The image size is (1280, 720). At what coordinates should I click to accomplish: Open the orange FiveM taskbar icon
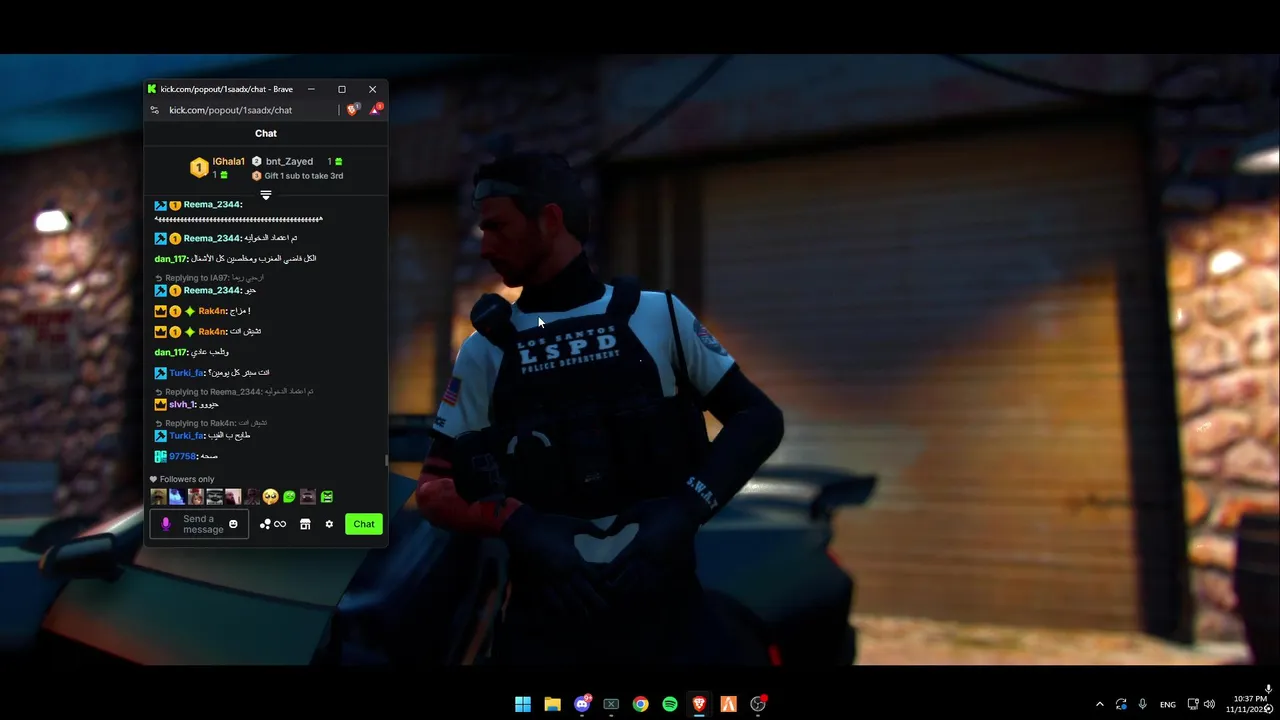click(x=729, y=704)
